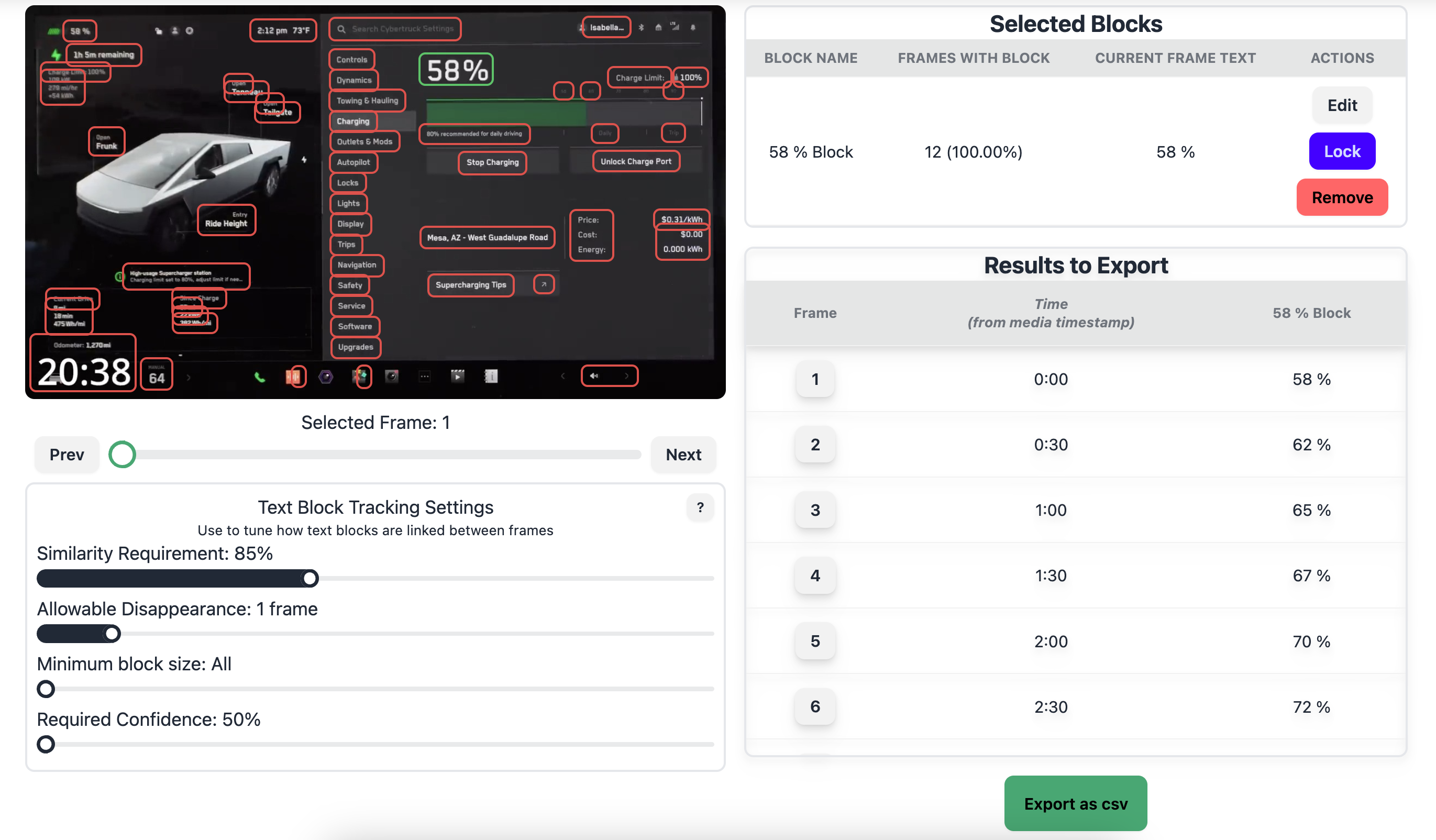Click the manual notebook info icon

click(491, 376)
